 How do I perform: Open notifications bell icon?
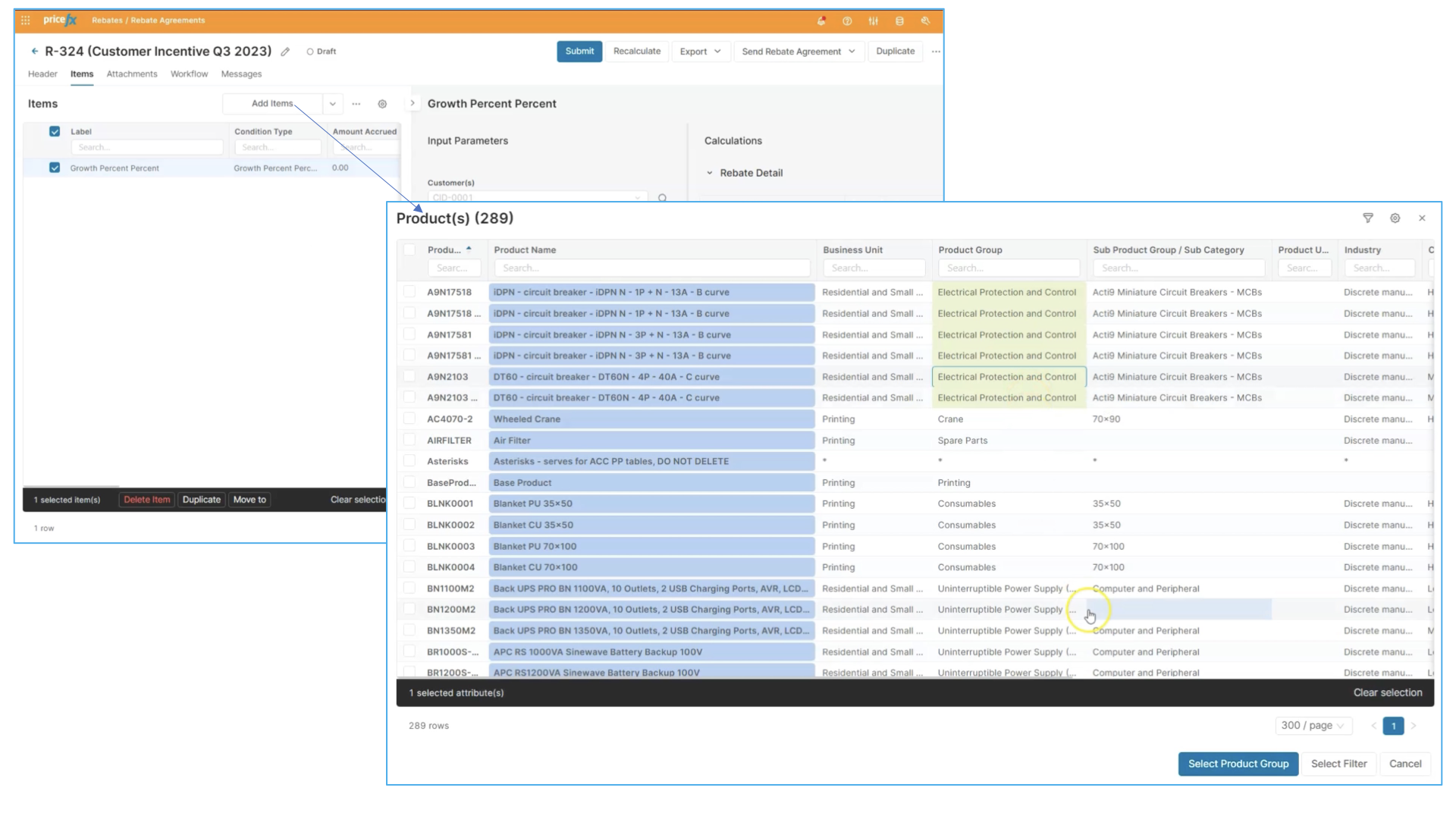821,21
